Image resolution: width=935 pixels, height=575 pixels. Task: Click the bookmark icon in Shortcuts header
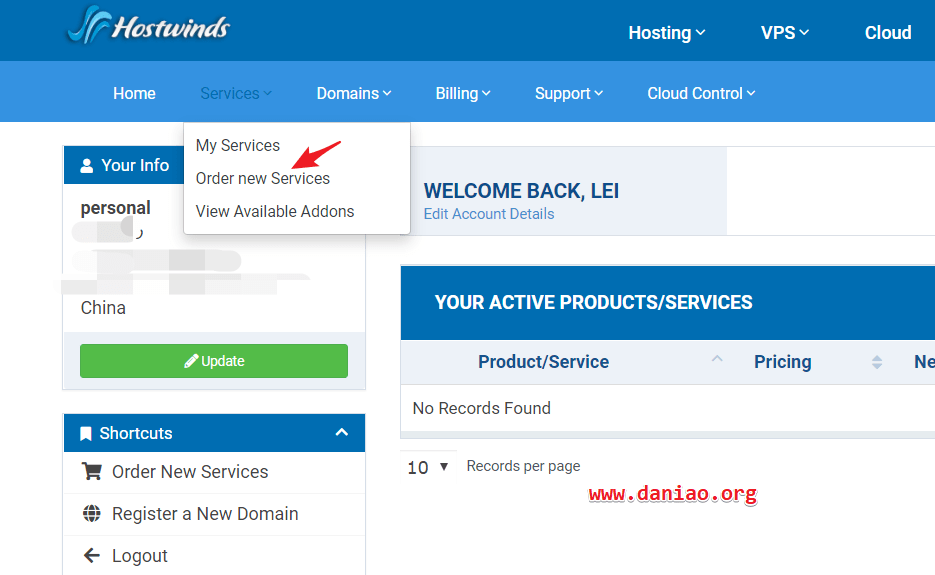pos(86,433)
